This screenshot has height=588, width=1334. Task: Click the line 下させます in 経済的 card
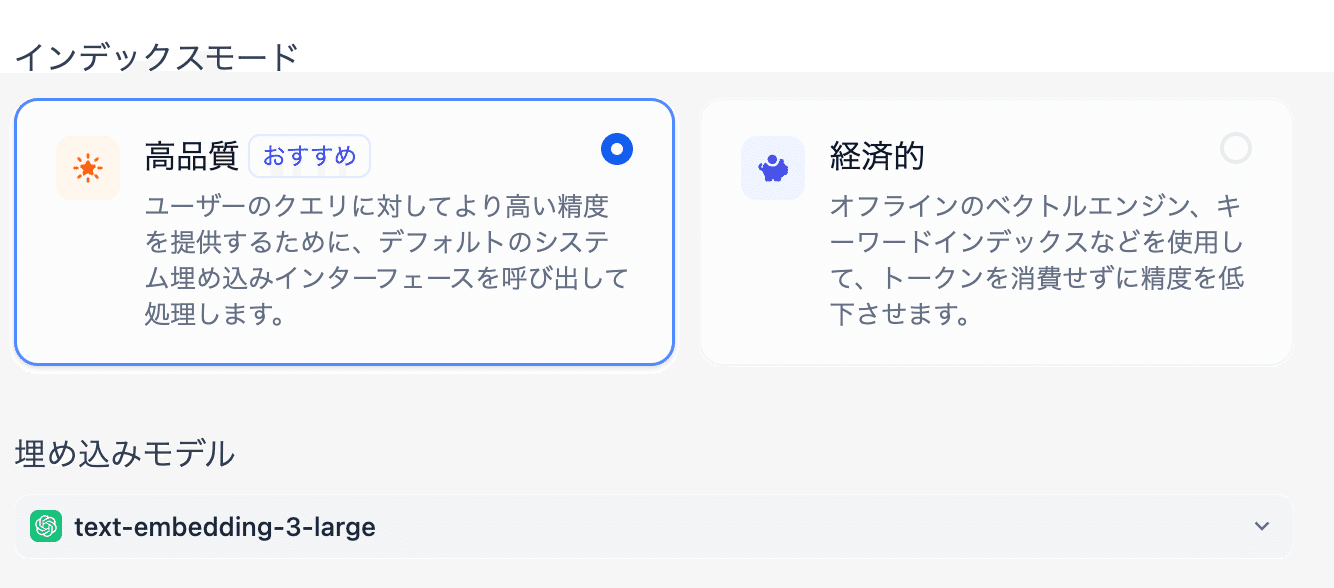(x=900, y=315)
